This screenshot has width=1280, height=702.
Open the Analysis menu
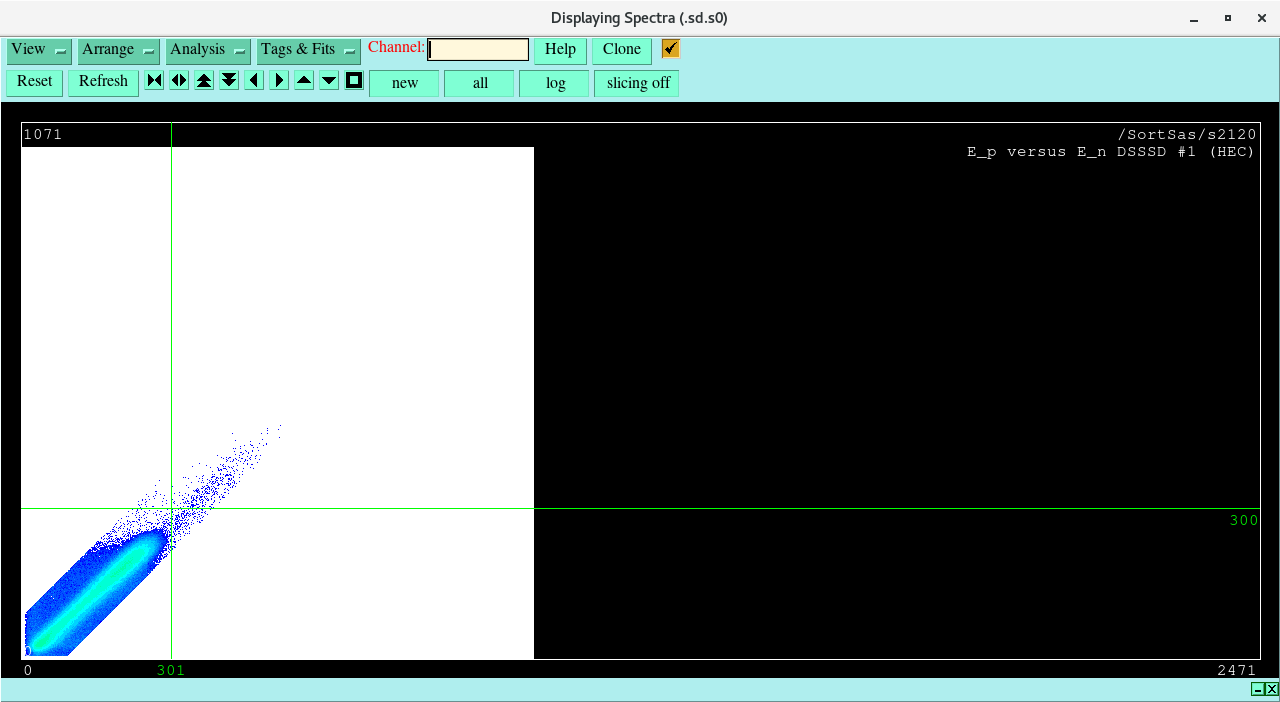(208, 50)
